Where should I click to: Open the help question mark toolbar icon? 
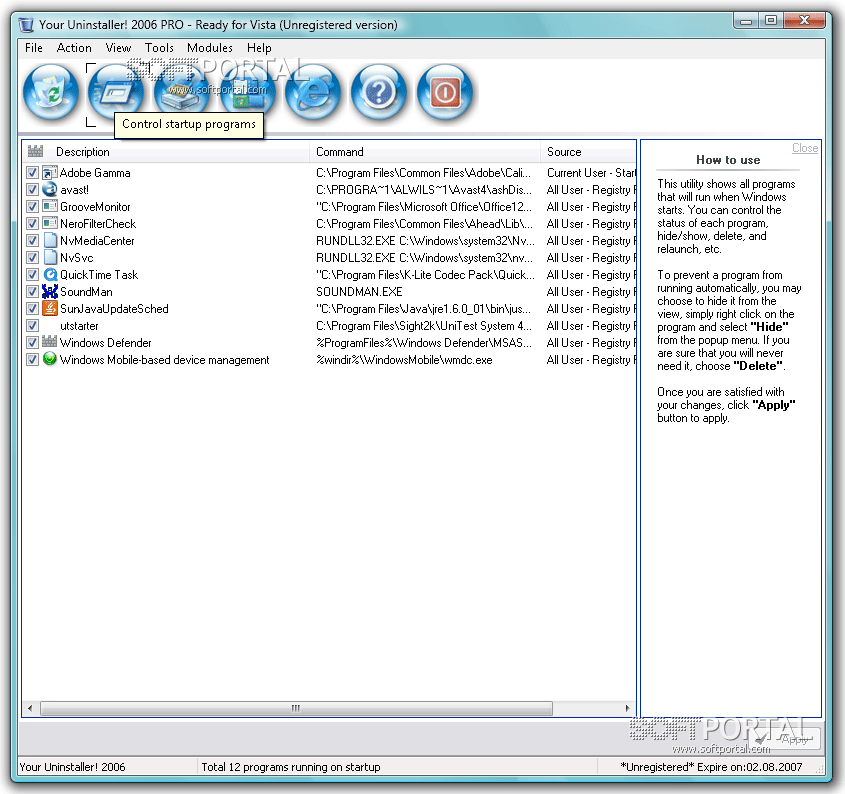click(379, 92)
